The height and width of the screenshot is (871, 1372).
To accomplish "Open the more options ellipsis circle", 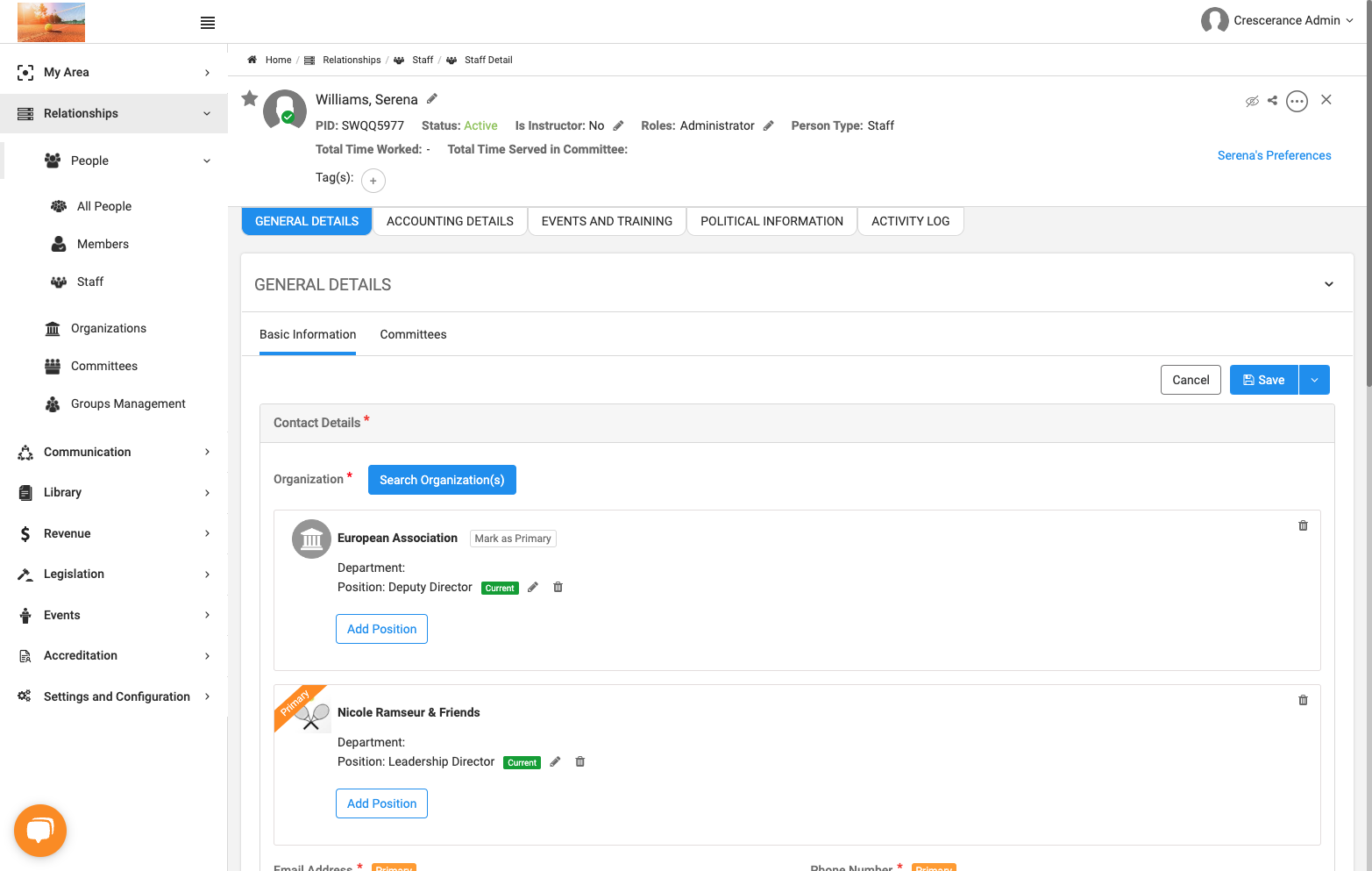I will tap(1297, 101).
